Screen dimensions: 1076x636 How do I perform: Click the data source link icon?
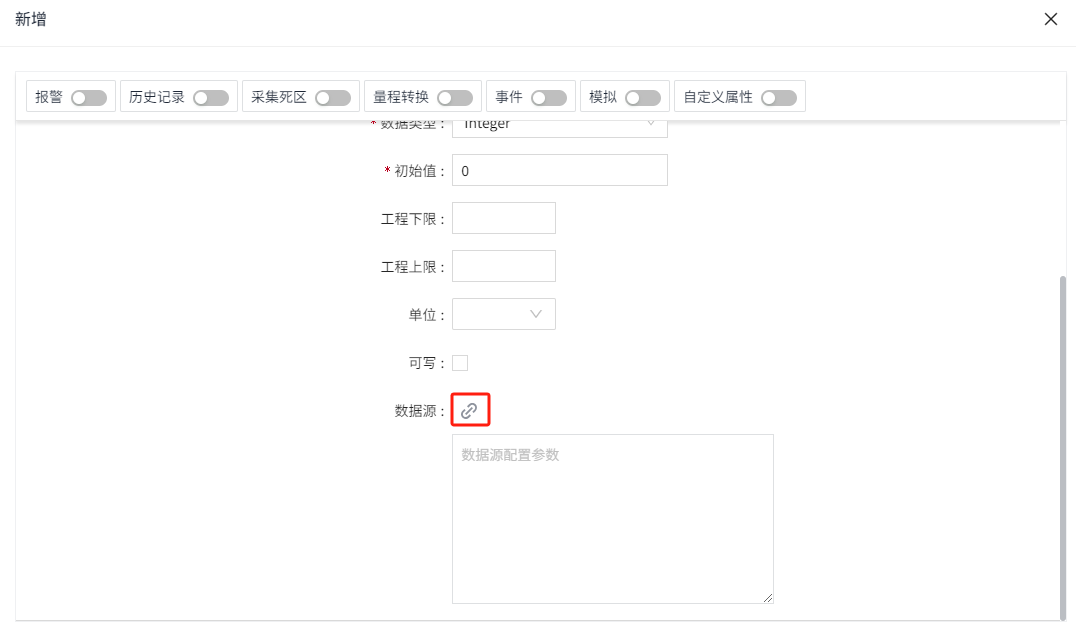pyautogui.click(x=469, y=411)
